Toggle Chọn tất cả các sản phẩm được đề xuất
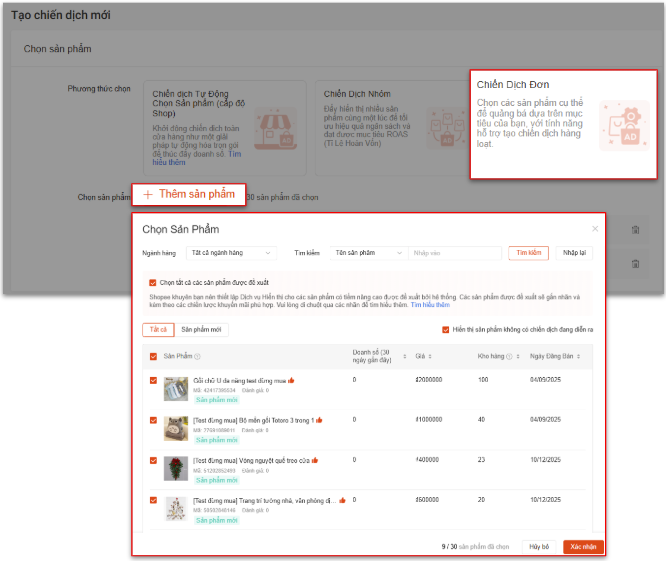666x561 pixels. (x=152, y=282)
